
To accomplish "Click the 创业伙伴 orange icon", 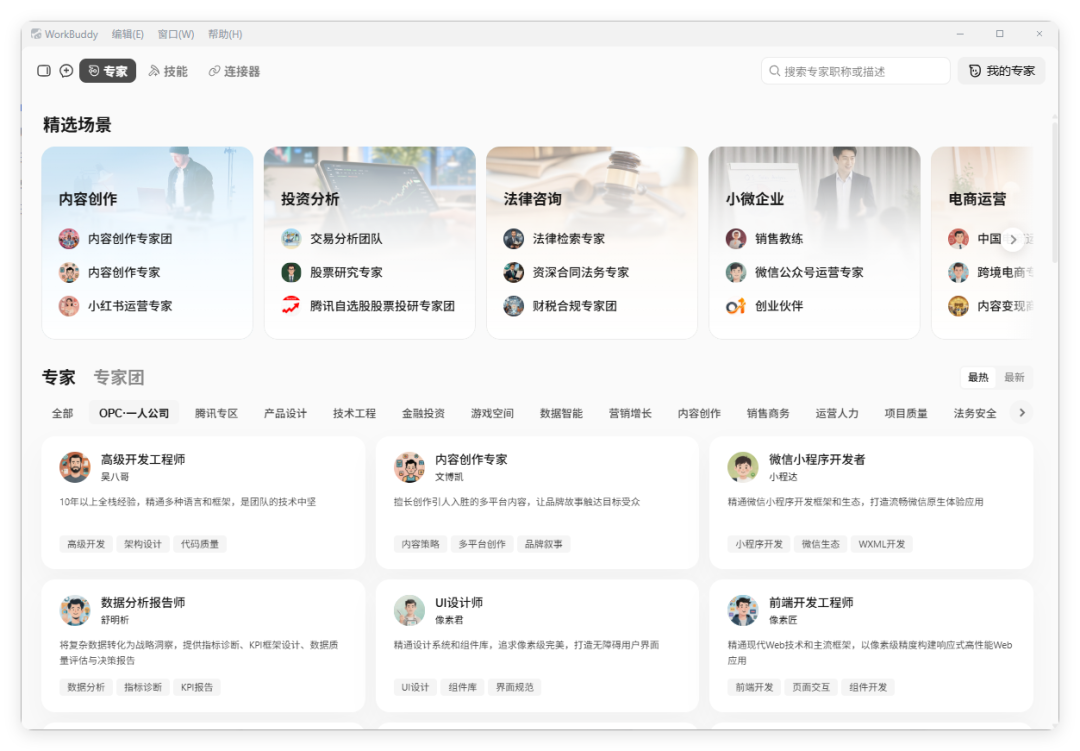I will 736,306.
